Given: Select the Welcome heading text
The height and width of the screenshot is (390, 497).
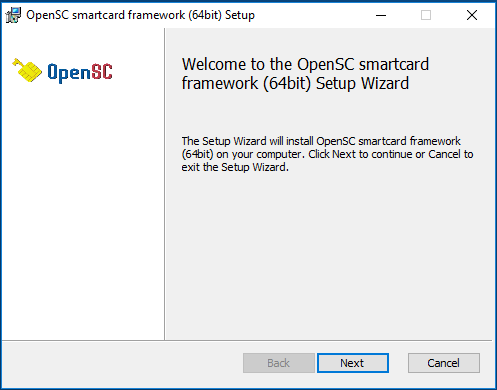Looking at the screenshot, I should pyautogui.click(x=305, y=74).
